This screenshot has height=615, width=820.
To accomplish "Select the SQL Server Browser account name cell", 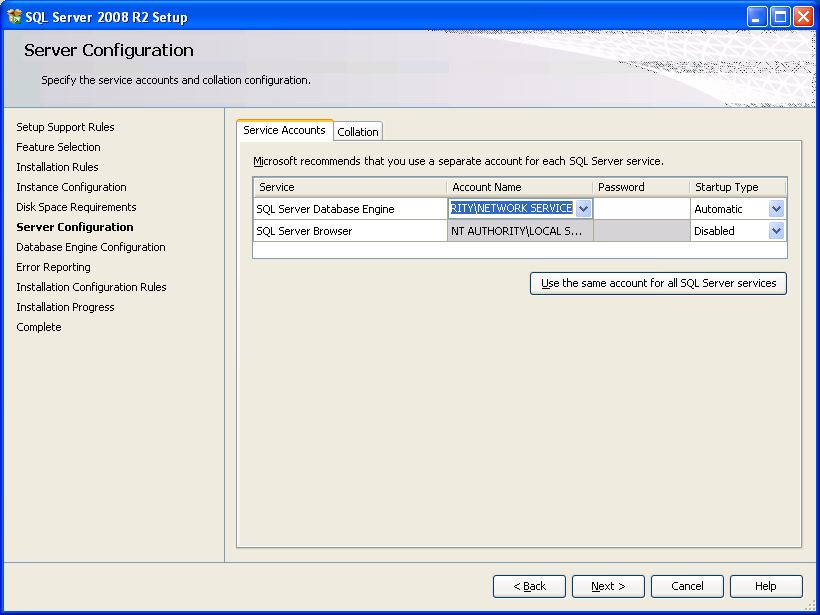I will [519, 231].
